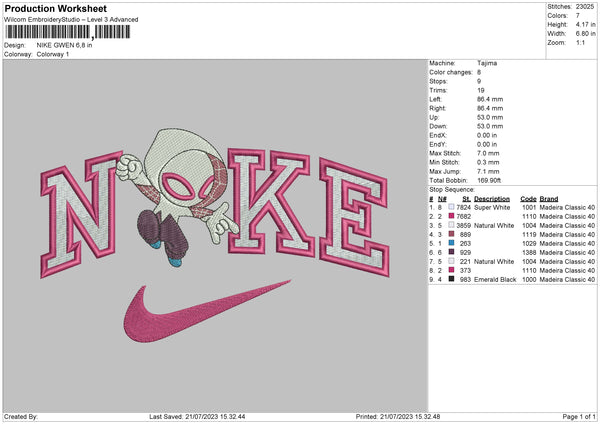Click the 'Super White' description
Screen dimensions: 600x424
492,207
